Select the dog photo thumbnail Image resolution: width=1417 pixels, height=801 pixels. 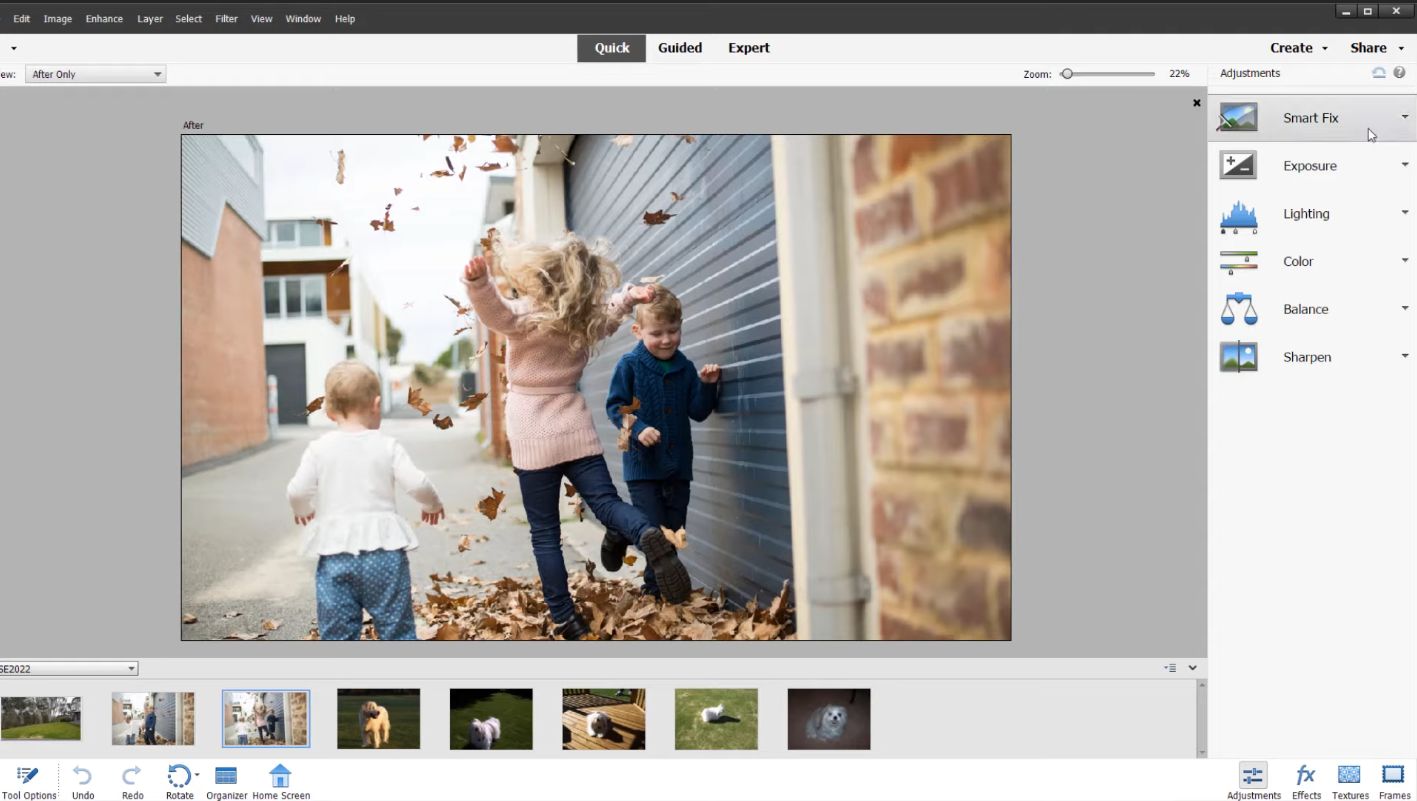378,718
